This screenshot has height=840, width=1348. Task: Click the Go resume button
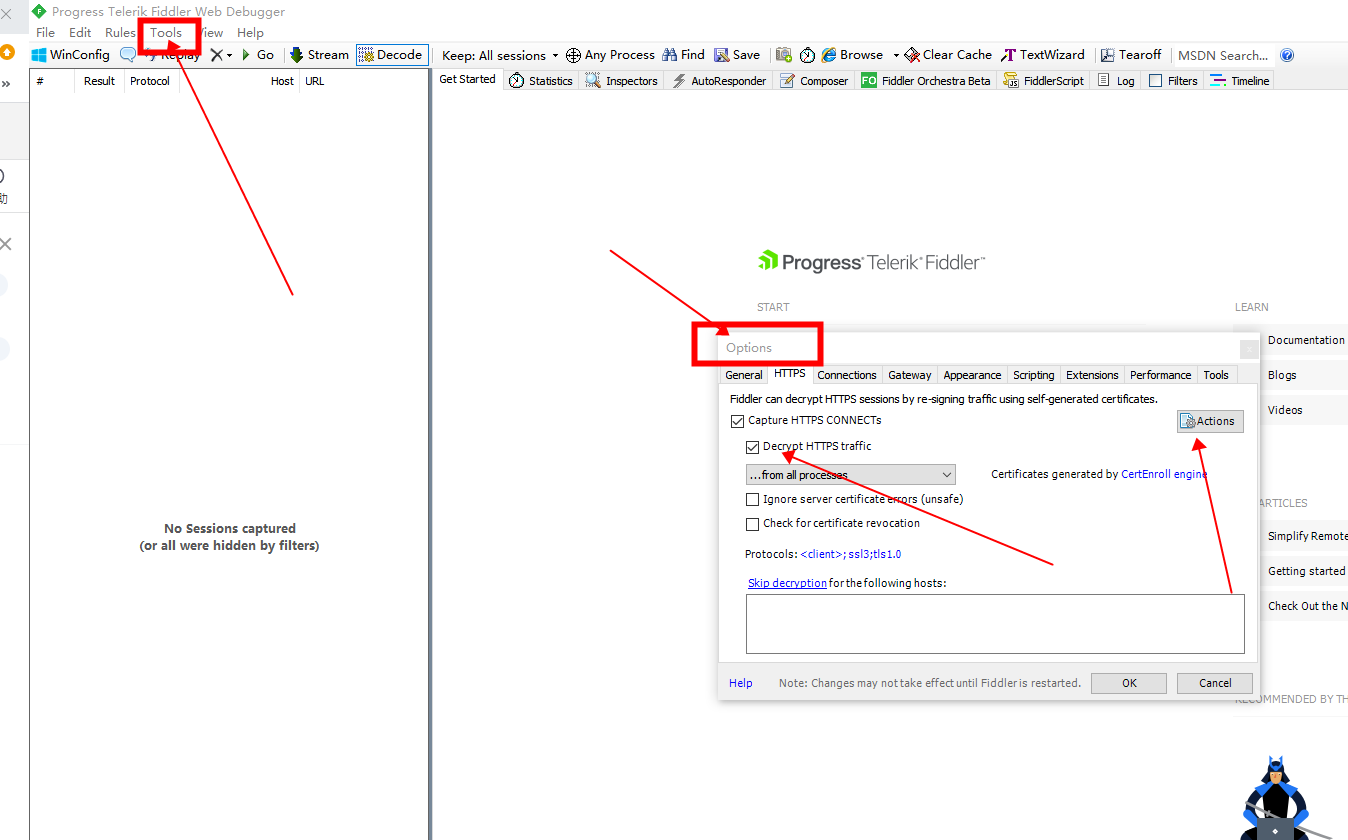pos(257,55)
